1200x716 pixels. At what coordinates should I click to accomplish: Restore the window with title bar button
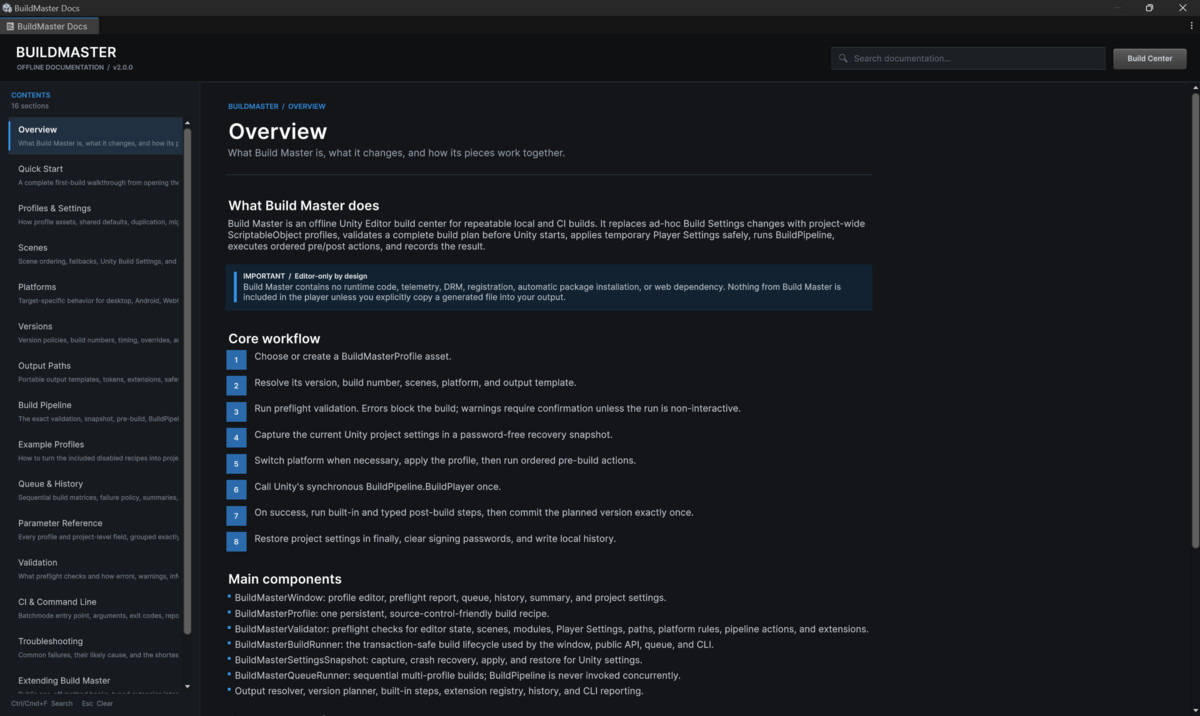pyautogui.click(x=1149, y=8)
